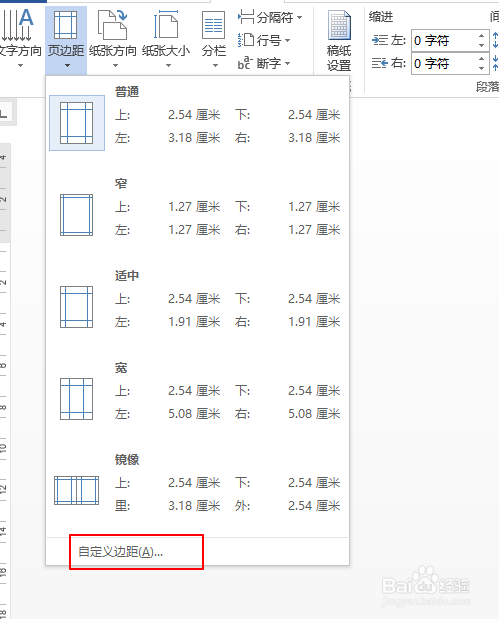Click the 缩进 indent group label
This screenshot has height=619, width=499.
point(381,17)
